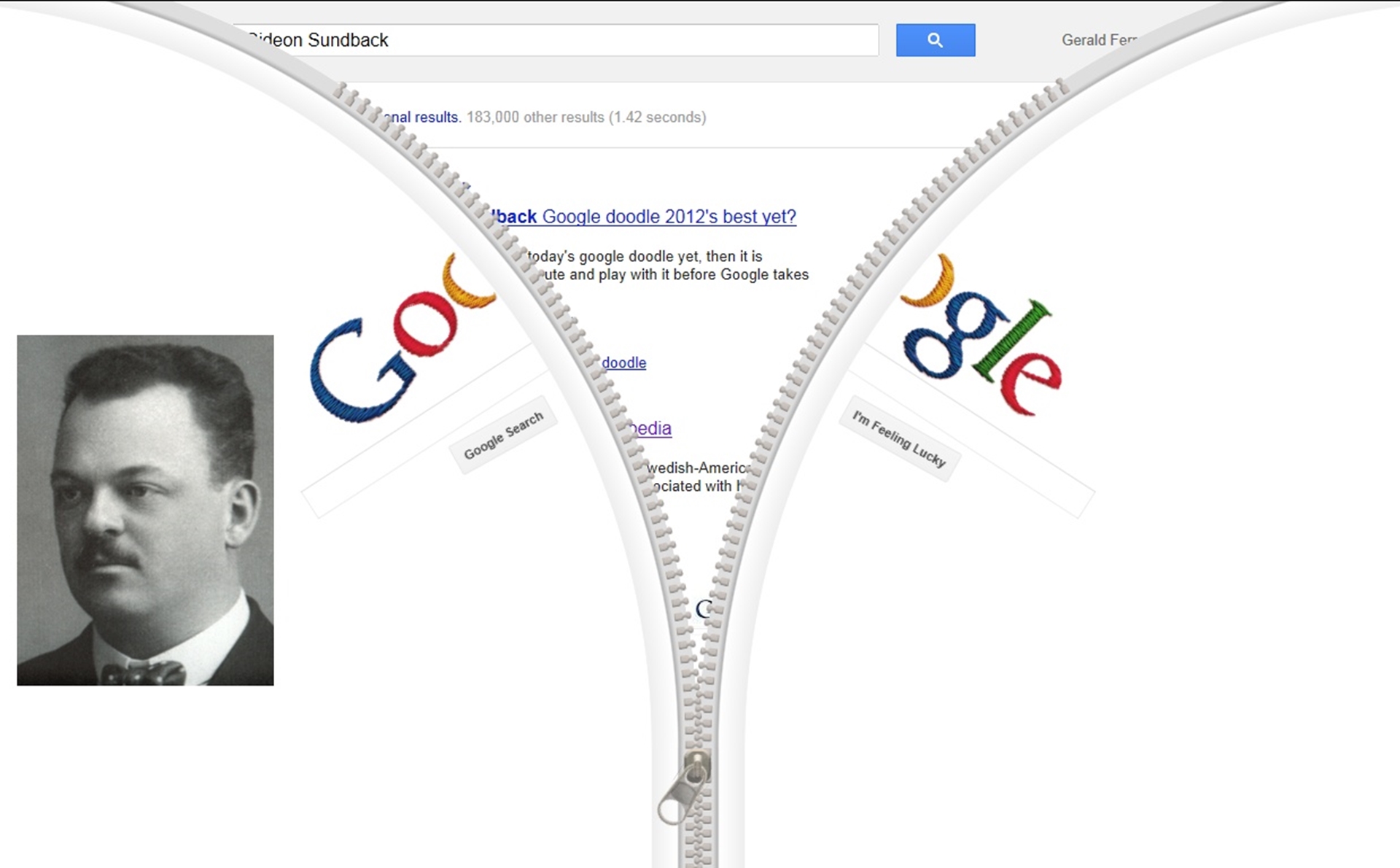This screenshot has width=1400, height=868.
Task: Click the zipper pull tab
Action: click(684, 789)
